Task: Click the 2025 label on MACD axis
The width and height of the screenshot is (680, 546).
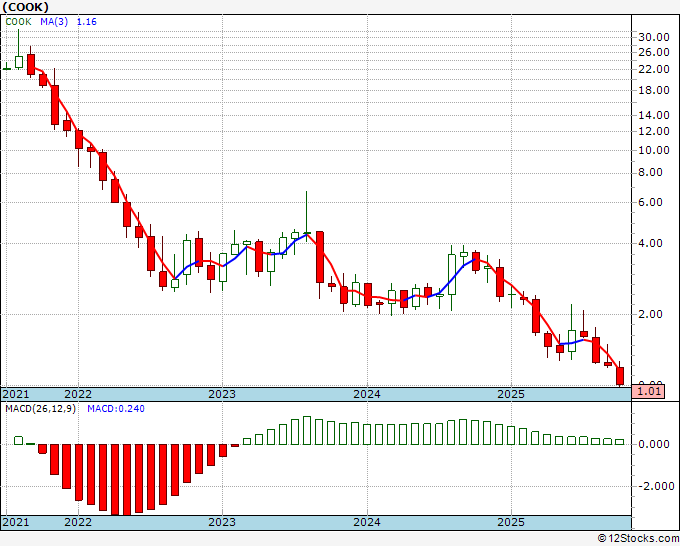Action: (x=511, y=522)
